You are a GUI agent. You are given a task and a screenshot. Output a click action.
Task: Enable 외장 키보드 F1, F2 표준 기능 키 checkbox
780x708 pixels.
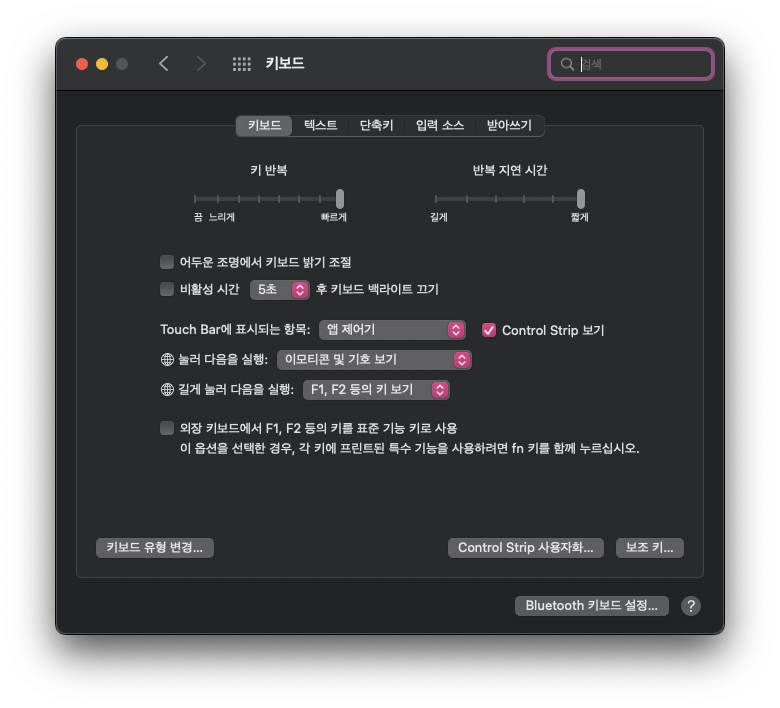coord(167,428)
